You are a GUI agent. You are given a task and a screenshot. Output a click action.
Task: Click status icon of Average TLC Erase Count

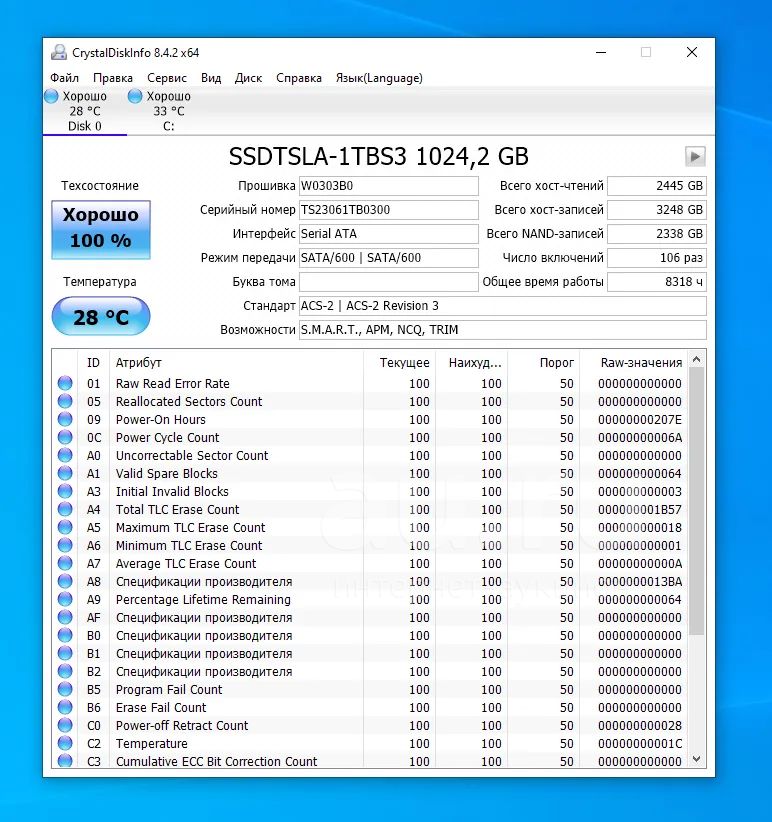(x=65, y=563)
